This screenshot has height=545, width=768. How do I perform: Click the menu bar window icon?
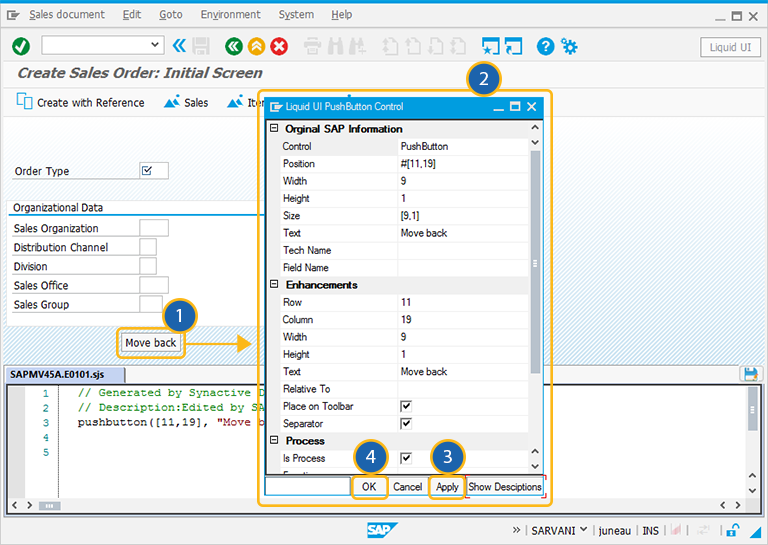13,16
